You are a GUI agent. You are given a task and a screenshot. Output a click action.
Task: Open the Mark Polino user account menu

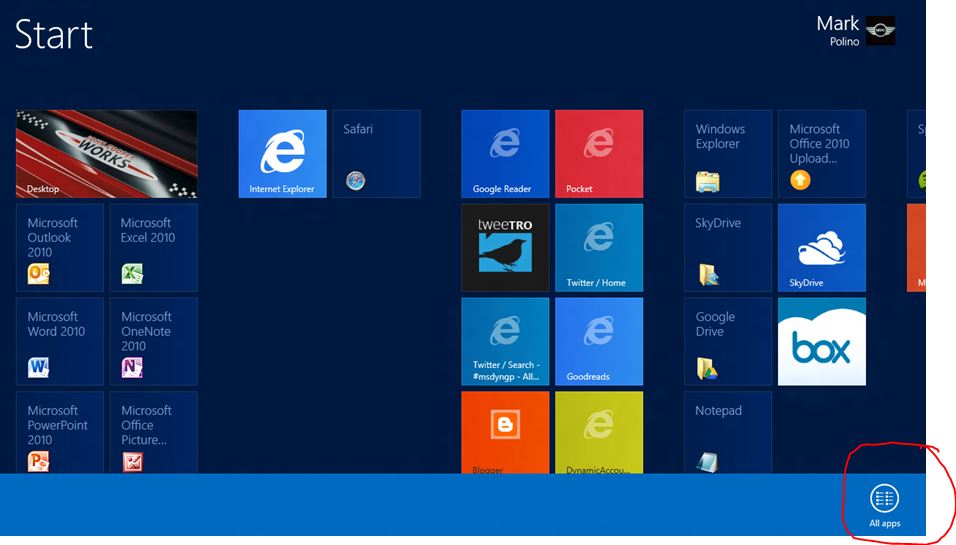click(855, 30)
